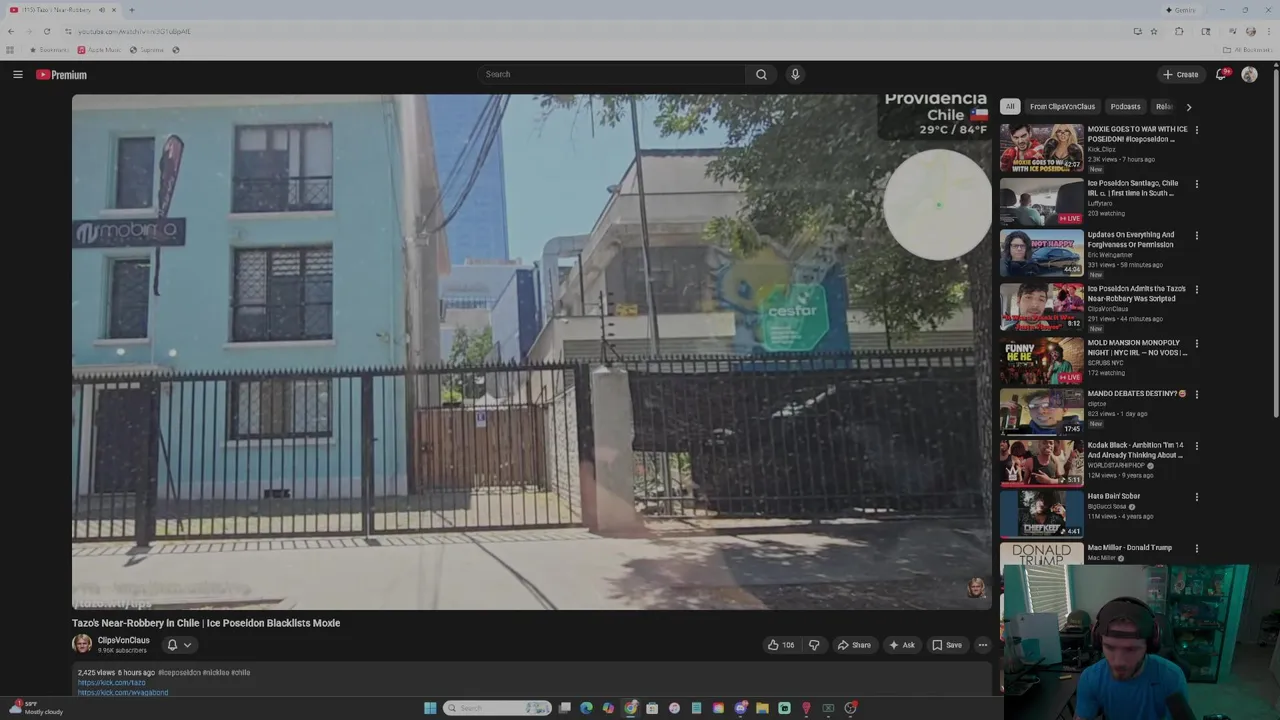The width and height of the screenshot is (1280, 720).
Task: Go to YouTube Premium home logo
Action: coord(62,74)
